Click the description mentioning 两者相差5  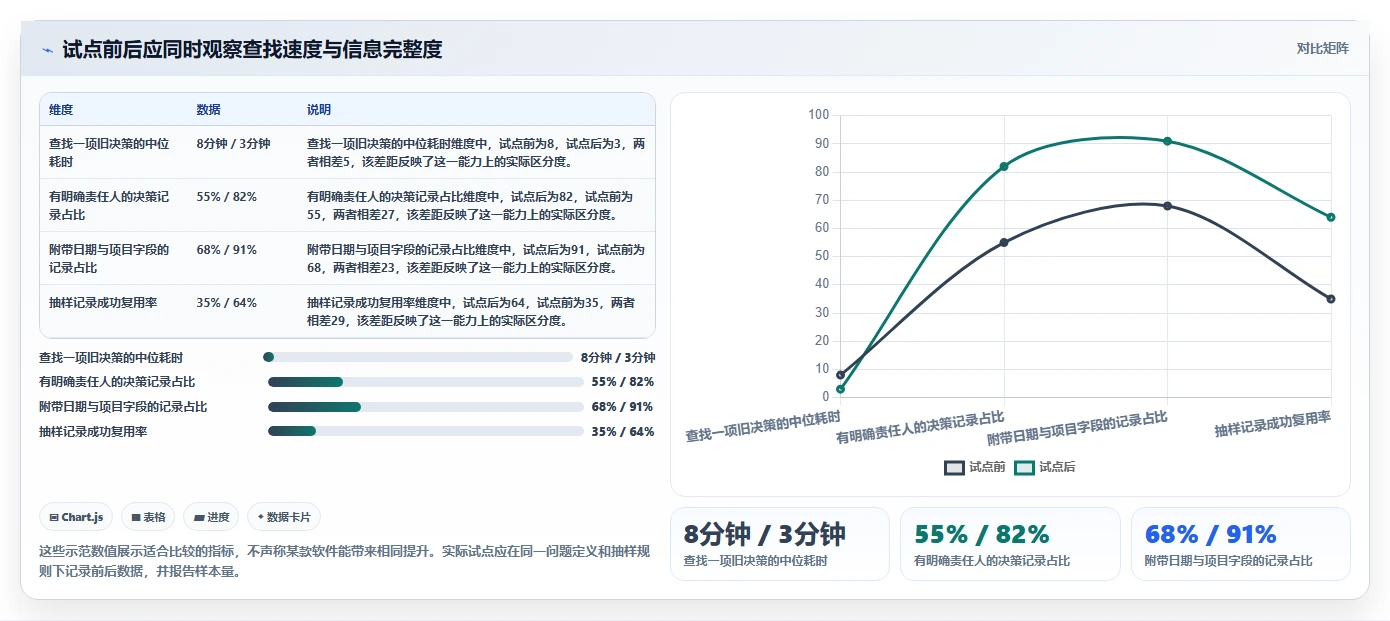(476, 152)
